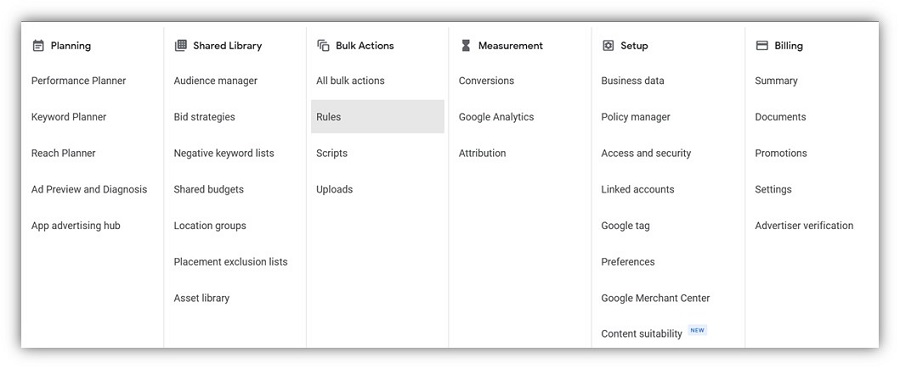Go to Linked accounts
The image size is (900, 369).
click(638, 189)
